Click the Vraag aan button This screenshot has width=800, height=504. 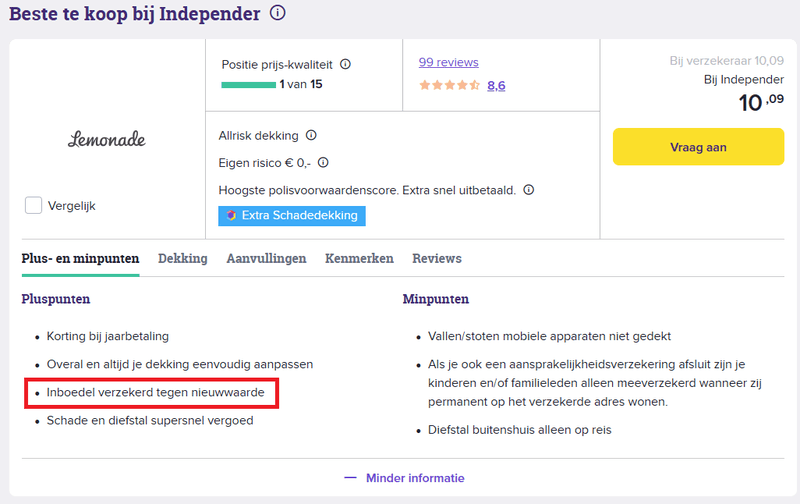[x=698, y=147]
